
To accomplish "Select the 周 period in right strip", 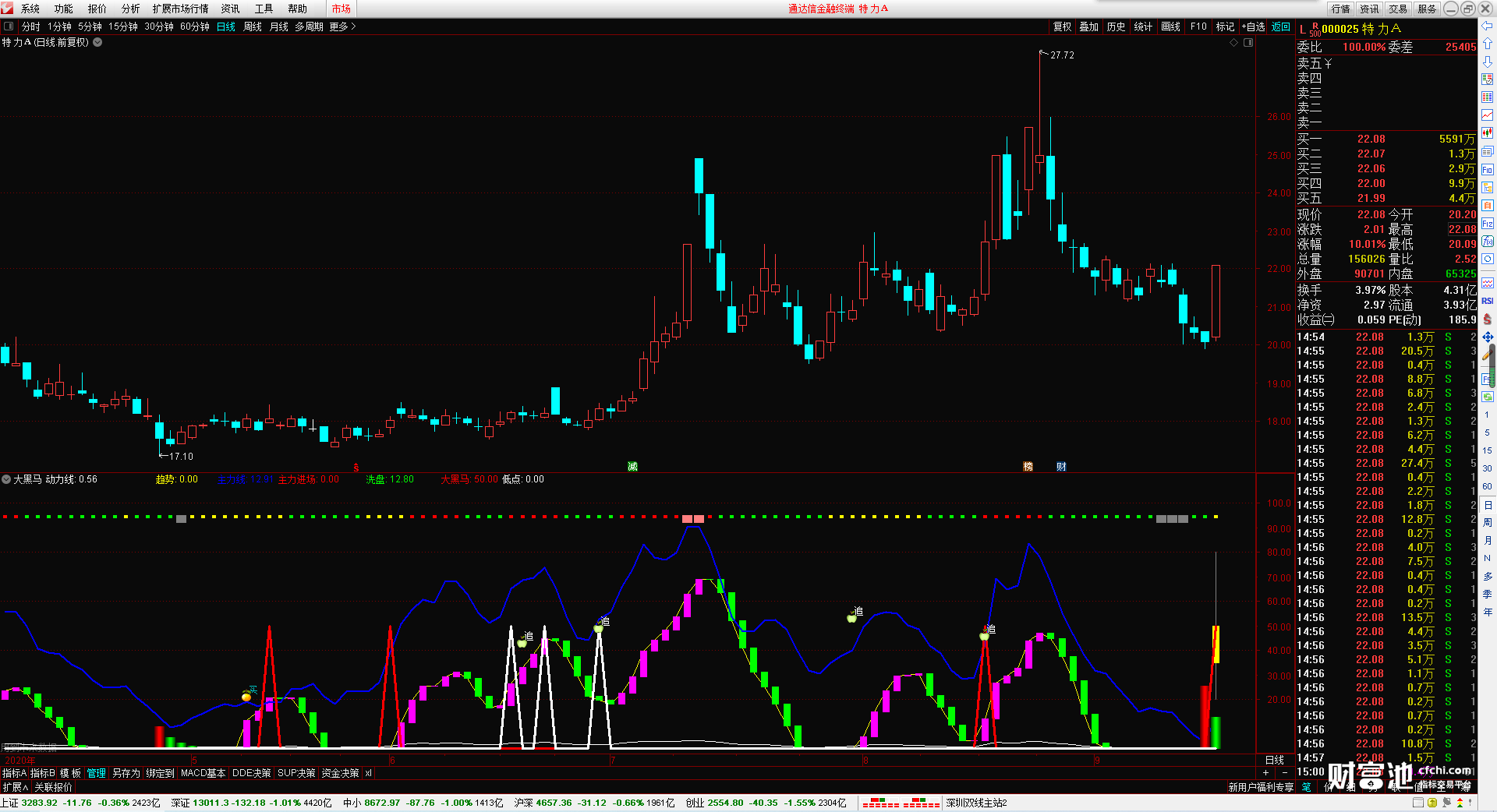I will 1488,522.
